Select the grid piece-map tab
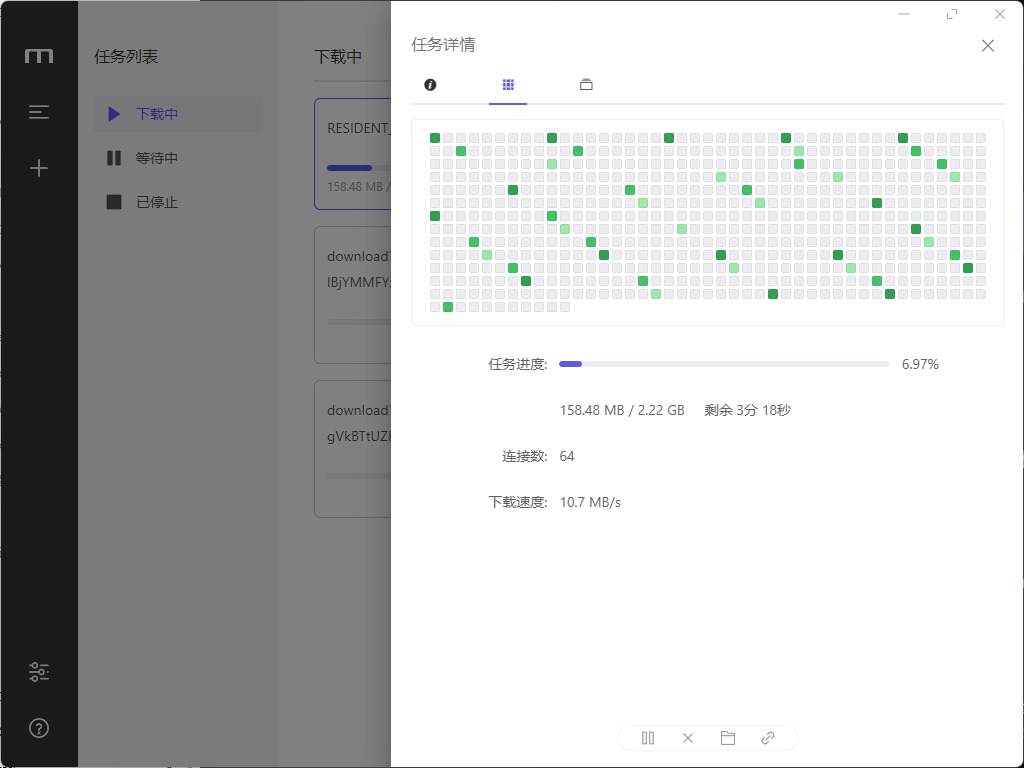The image size is (1024, 768). [508, 85]
